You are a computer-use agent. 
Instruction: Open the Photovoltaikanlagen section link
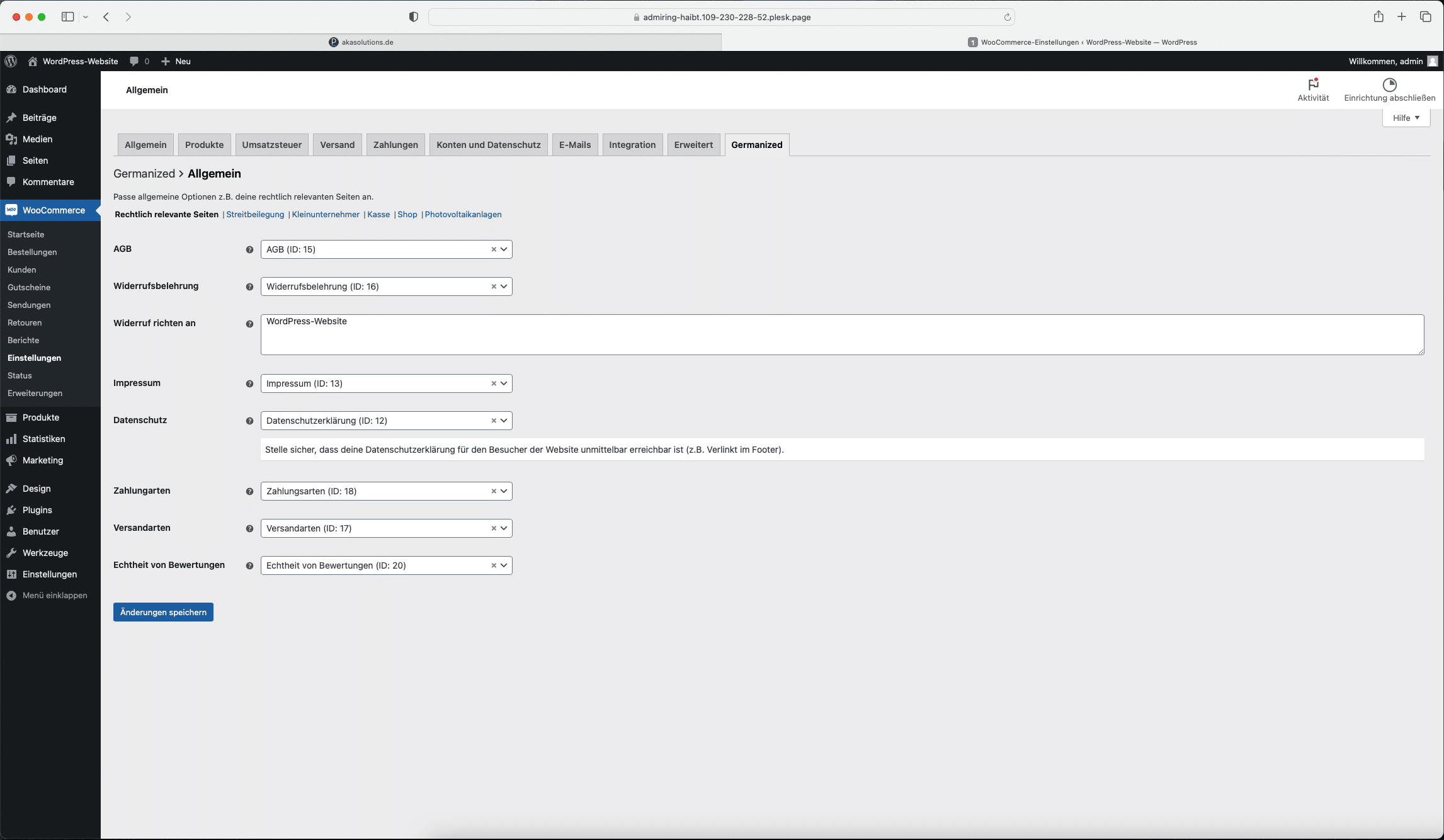(463, 215)
